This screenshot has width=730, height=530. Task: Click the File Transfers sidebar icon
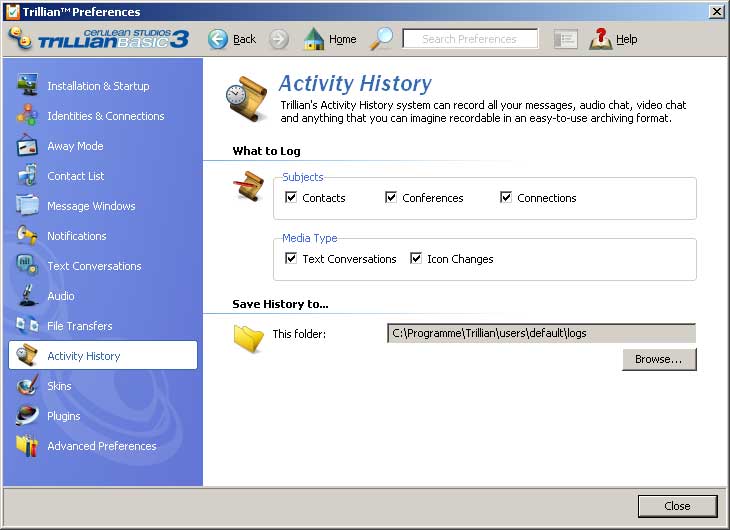tap(27, 325)
